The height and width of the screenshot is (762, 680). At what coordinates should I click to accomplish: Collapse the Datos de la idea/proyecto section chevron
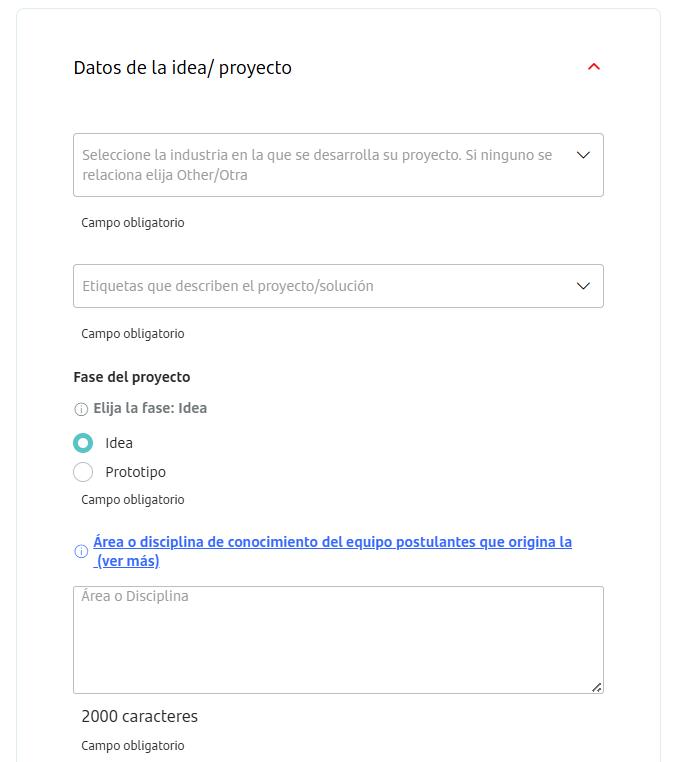(593, 67)
